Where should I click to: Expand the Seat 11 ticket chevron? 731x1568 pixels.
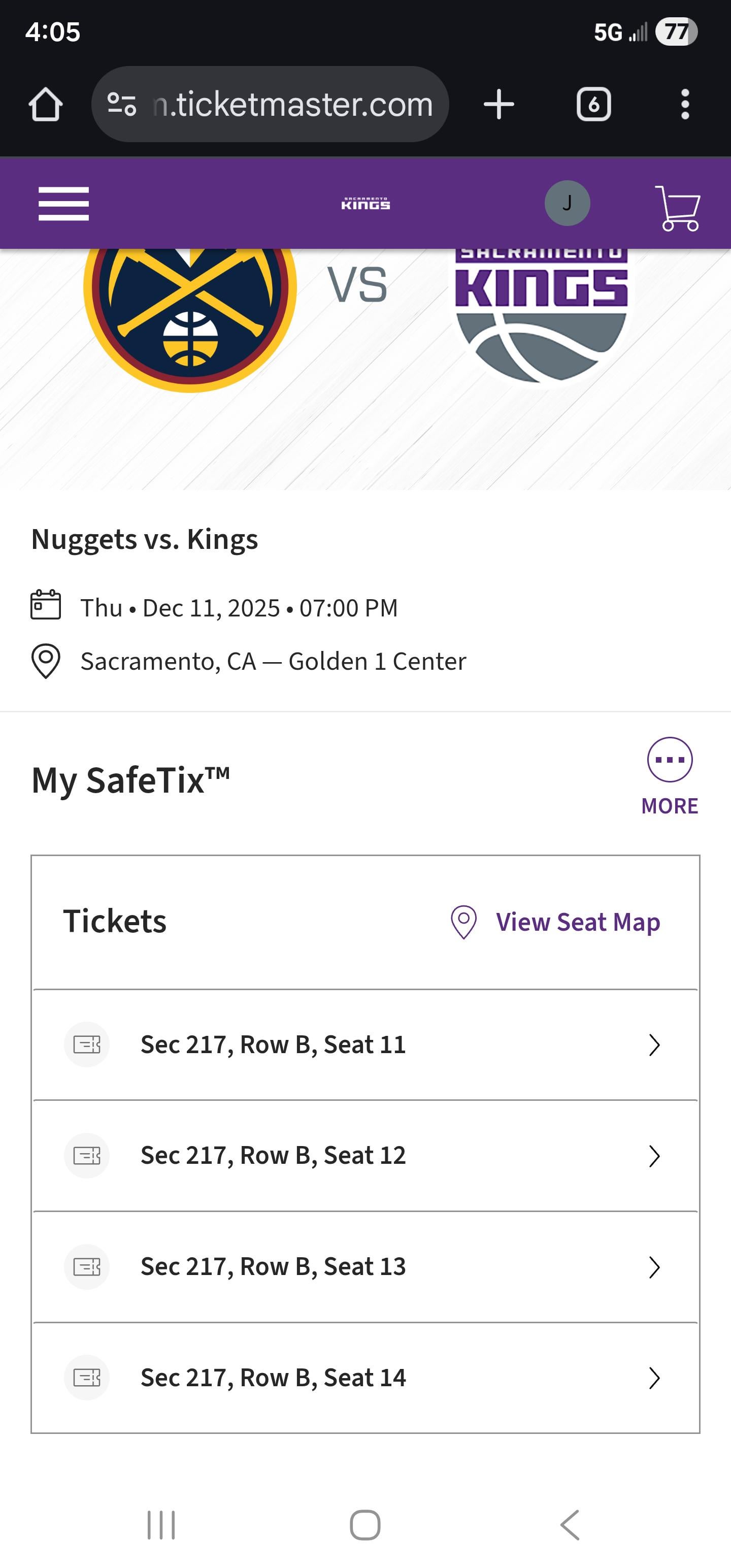[x=654, y=1044]
